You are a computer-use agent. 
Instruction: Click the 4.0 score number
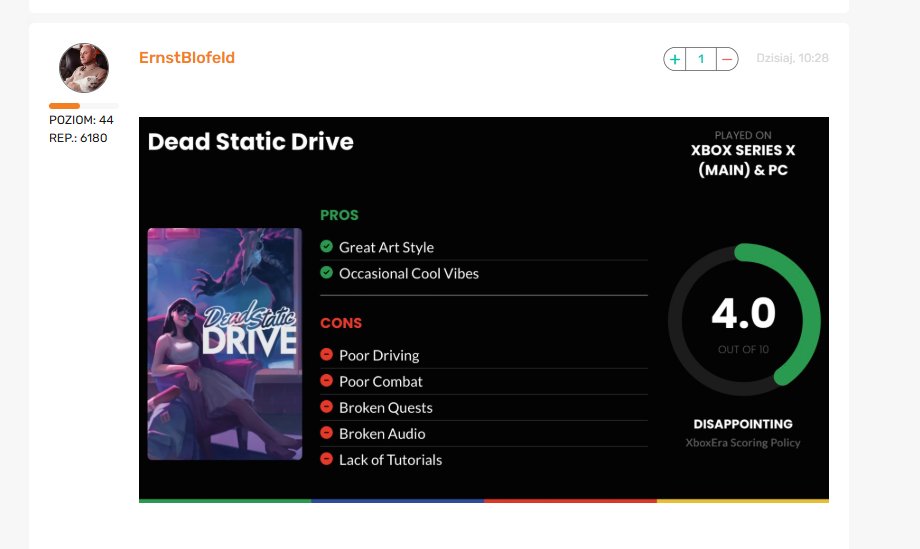[743, 313]
